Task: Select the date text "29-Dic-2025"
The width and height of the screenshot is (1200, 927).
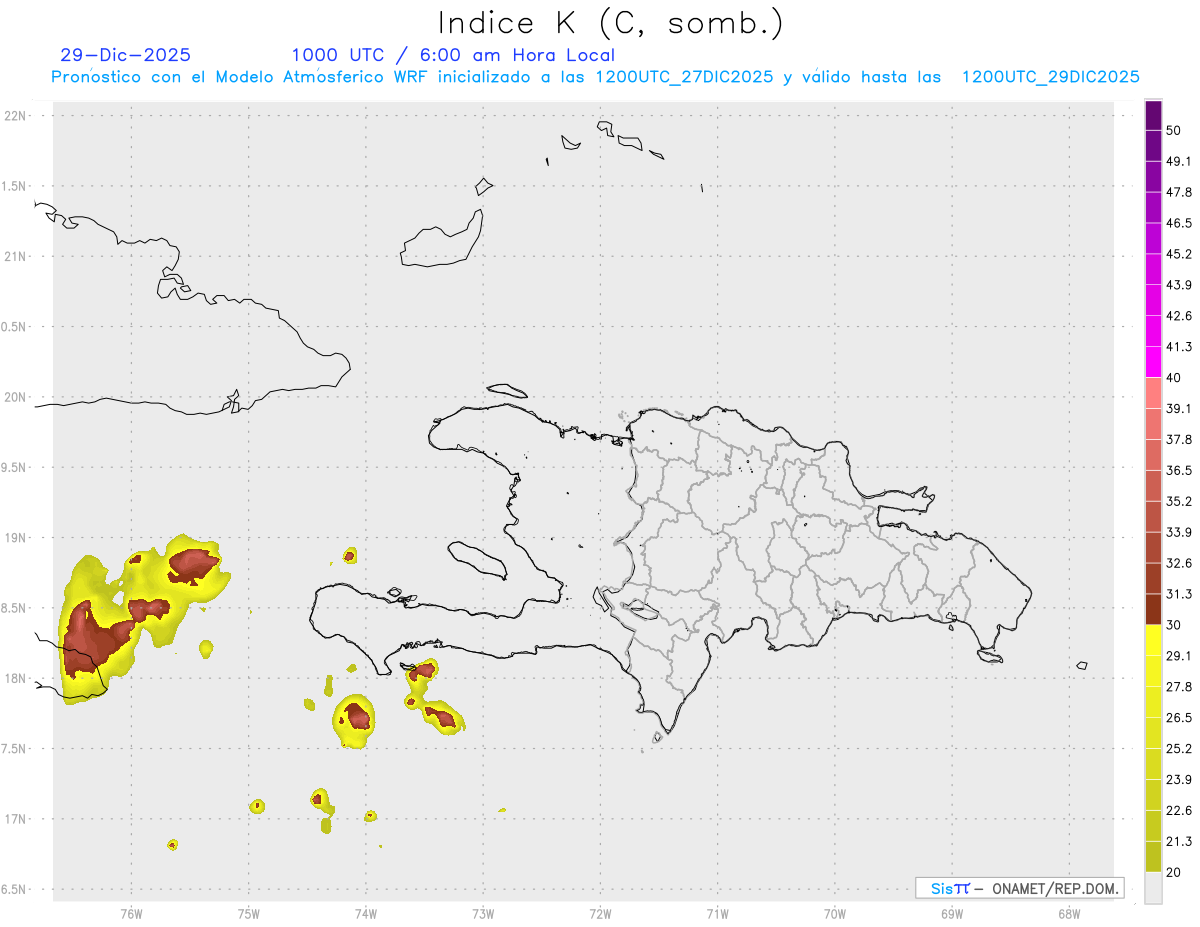Action: pyautogui.click(x=126, y=55)
